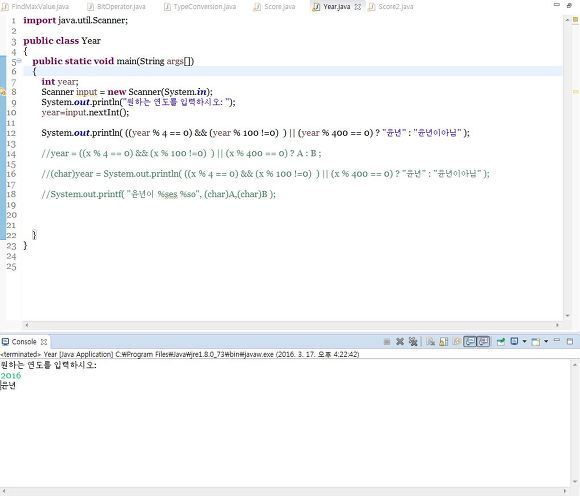Screen dimensions: 580x496
Task: Remove the launch with the single X icon
Action: 400,342
